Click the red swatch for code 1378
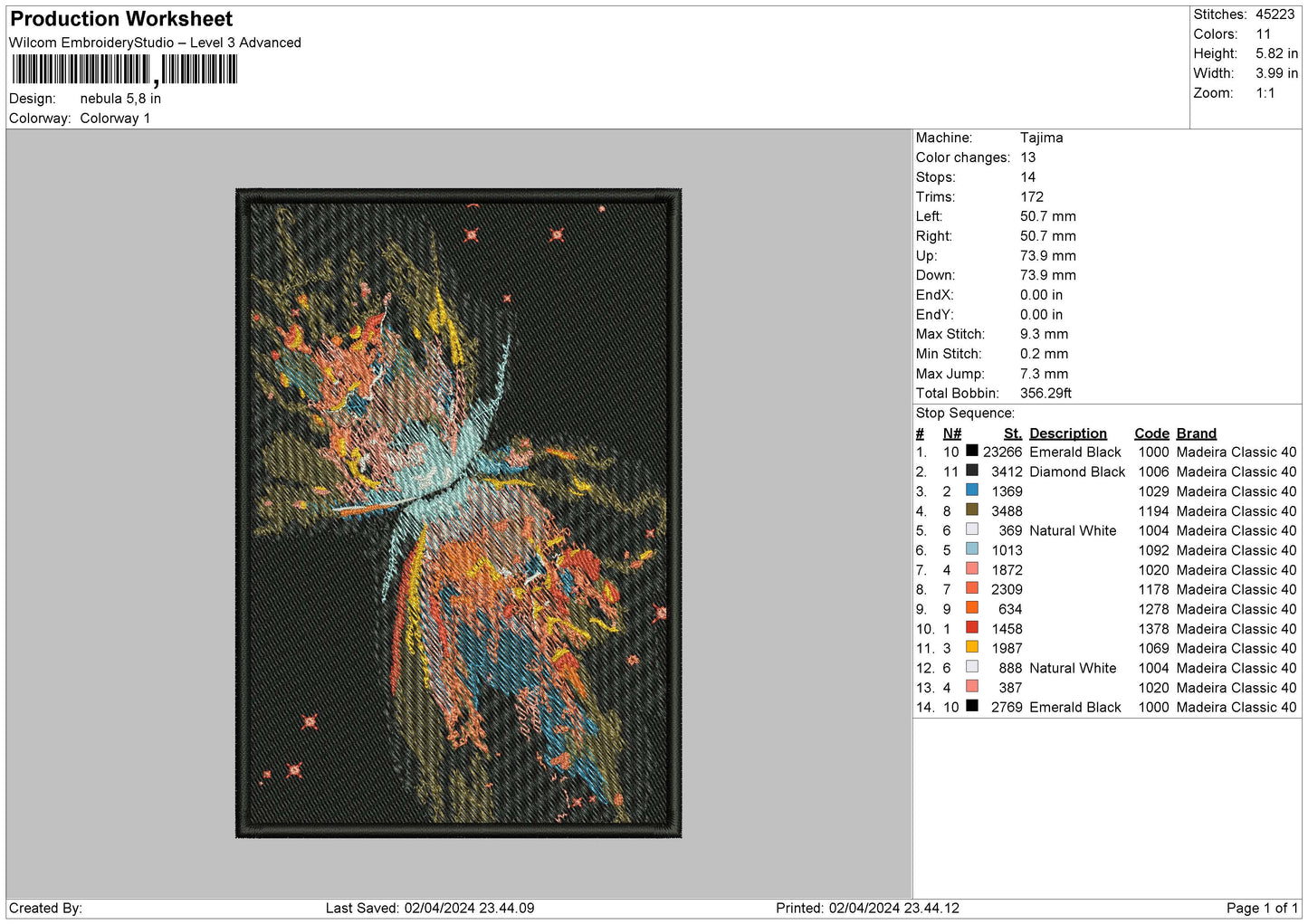1308x924 pixels. click(972, 627)
